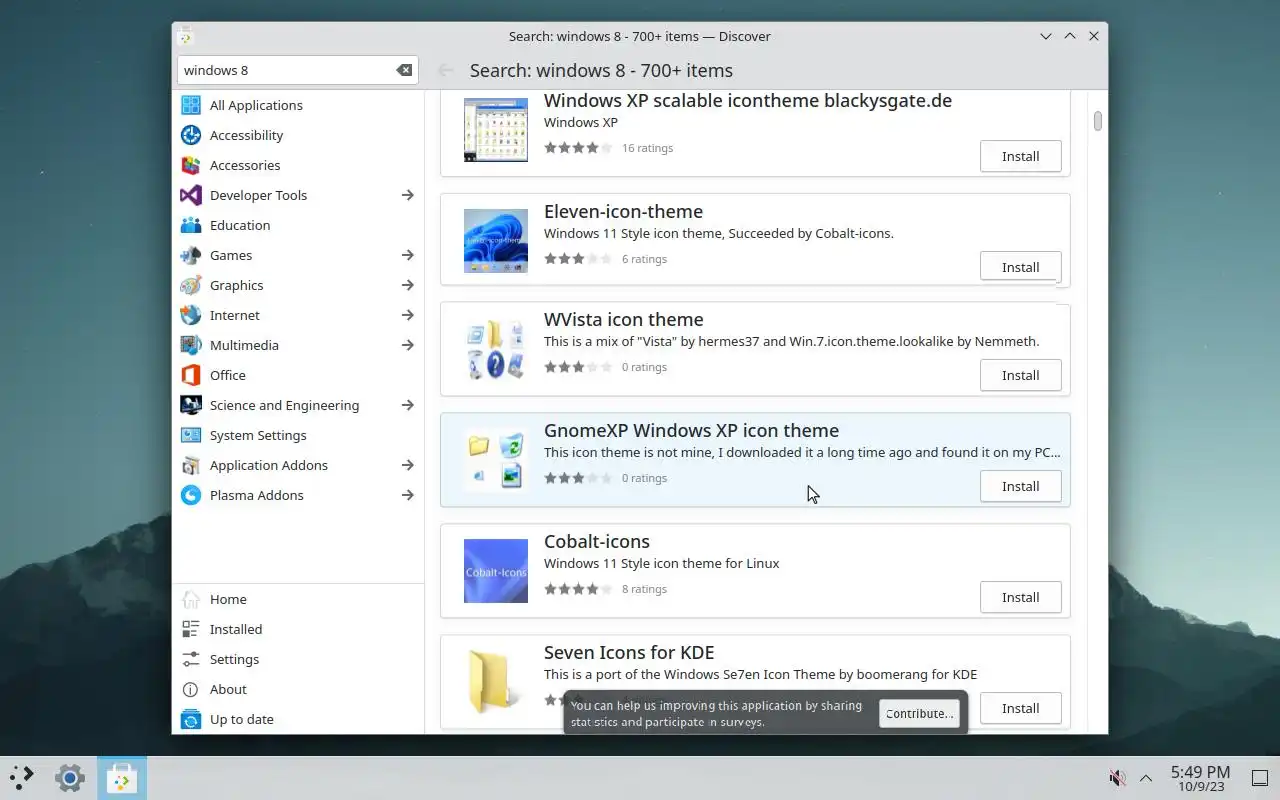Click the results list vertical scrollbar
The height and width of the screenshot is (800, 1280).
coord(1097,121)
